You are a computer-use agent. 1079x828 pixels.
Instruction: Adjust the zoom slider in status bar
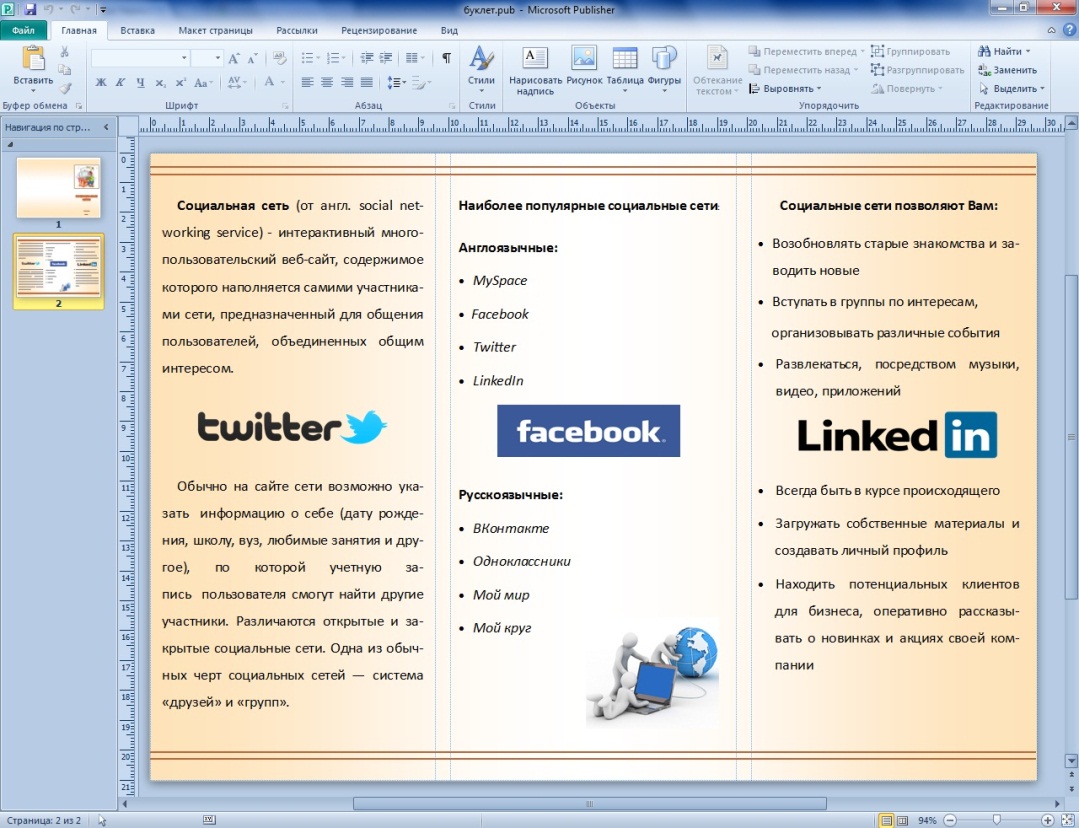pyautogui.click(x=996, y=820)
